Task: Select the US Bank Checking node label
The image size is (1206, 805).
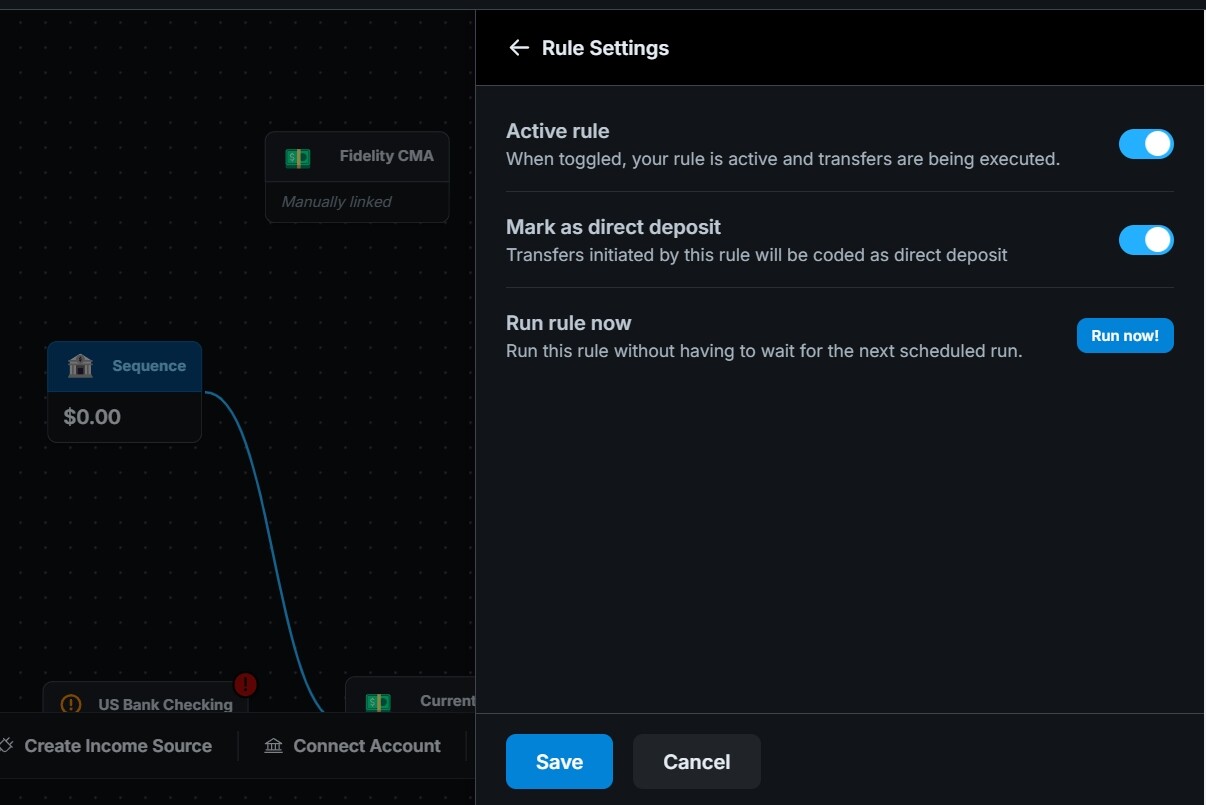Action: coord(165,704)
